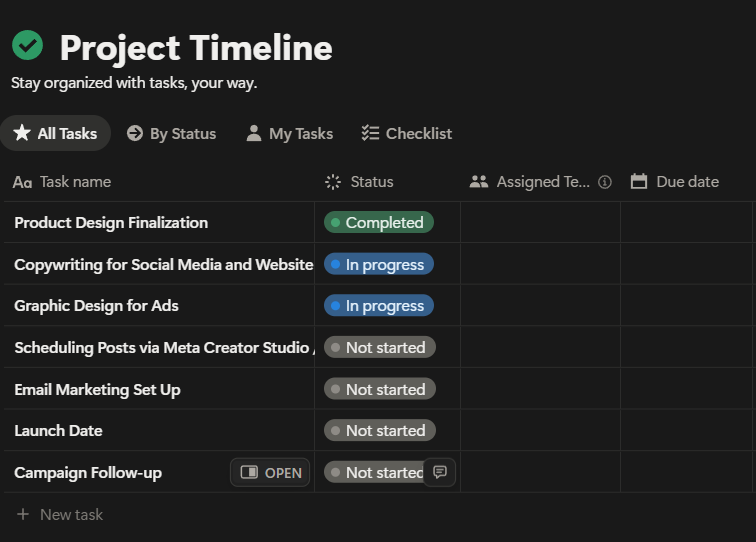Image resolution: width=756 pixels, height=542 pixels.
Task: Open the My Tasks tab
Action: [289, 133]
